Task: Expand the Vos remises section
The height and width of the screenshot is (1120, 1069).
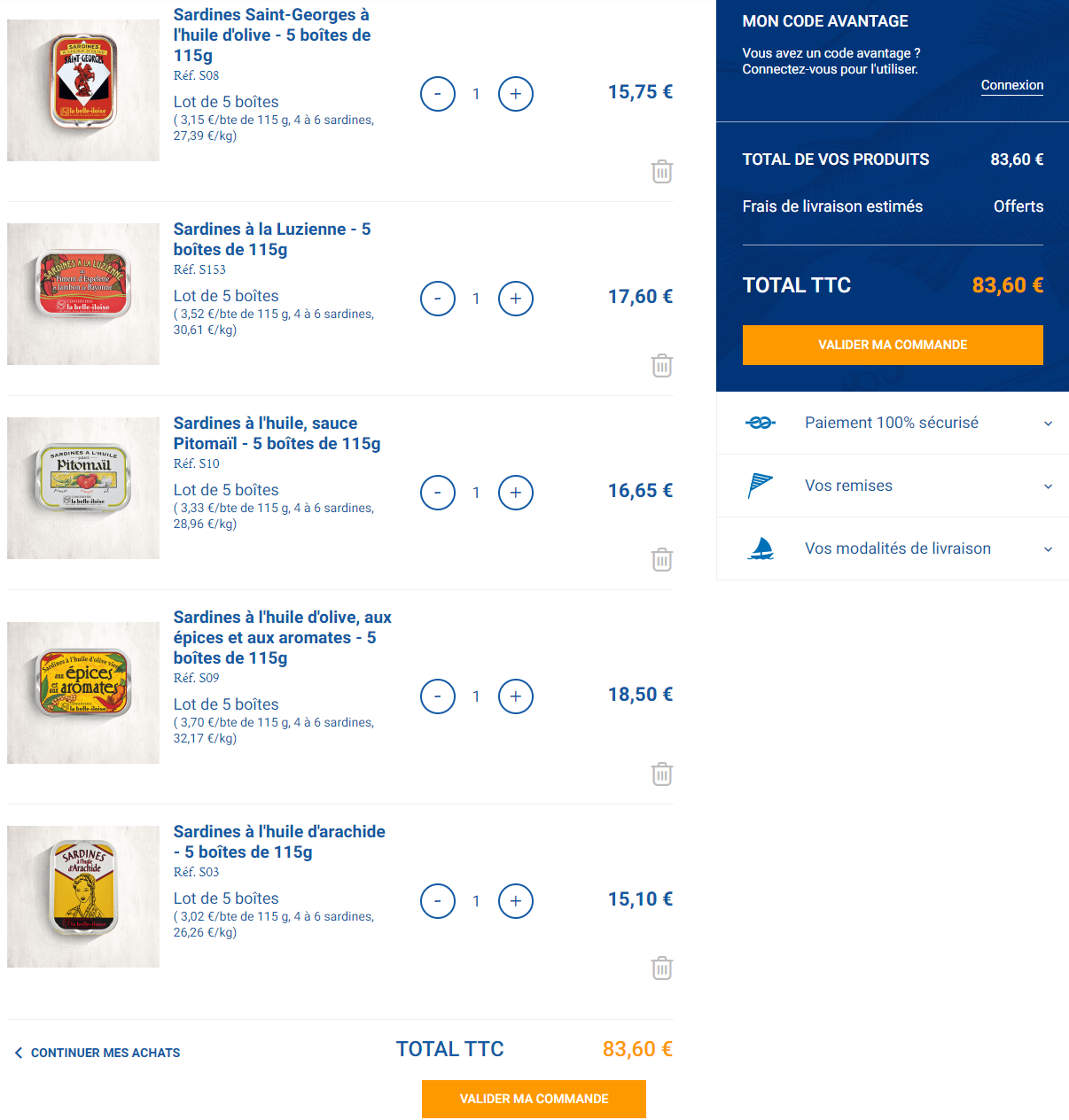Action: pyautogui.click(x=893, y=486)
